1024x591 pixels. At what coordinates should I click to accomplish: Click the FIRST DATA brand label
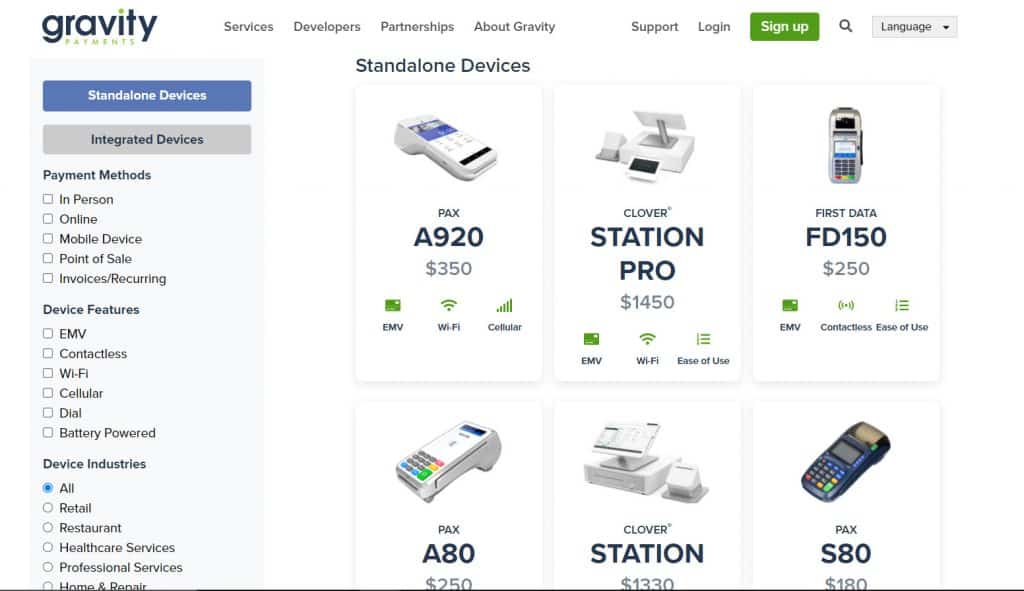(x=846, y=214)
